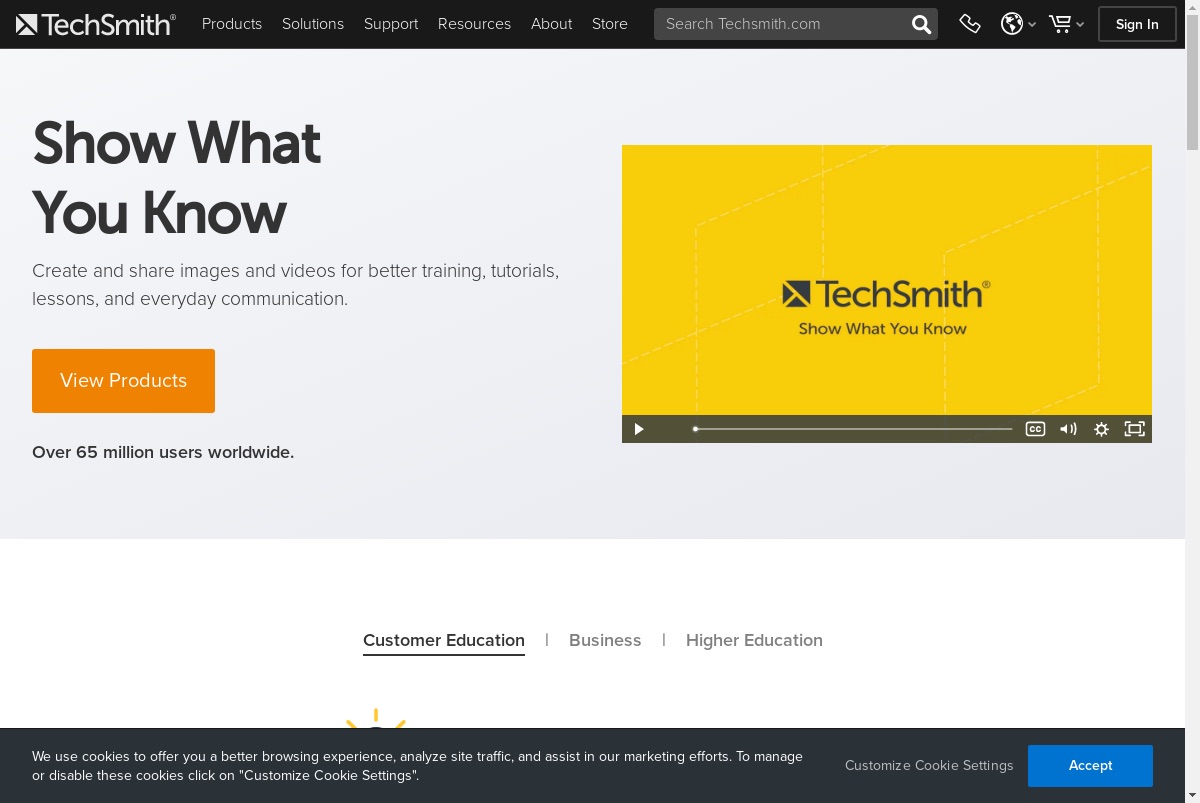Select the Customer Education tab

pyautogui.click(x=444, y=641)
